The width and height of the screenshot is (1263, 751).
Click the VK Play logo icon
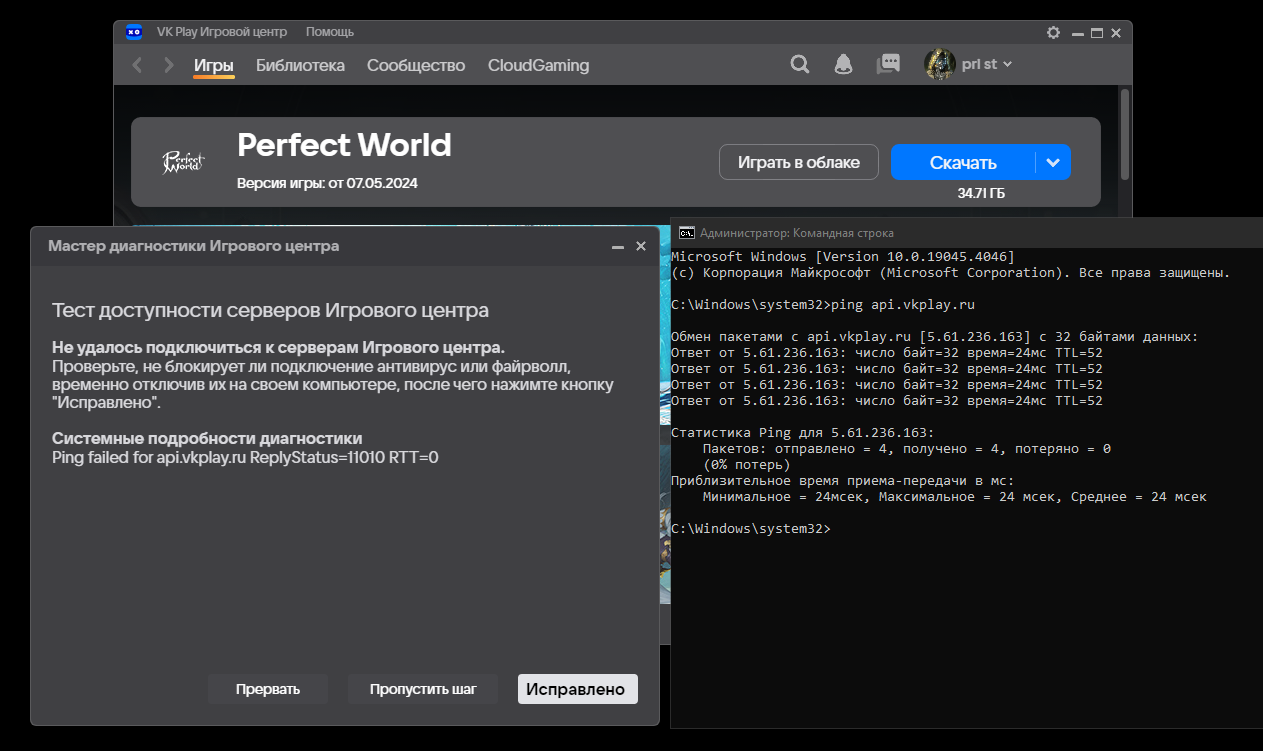(x=134, y=32)
